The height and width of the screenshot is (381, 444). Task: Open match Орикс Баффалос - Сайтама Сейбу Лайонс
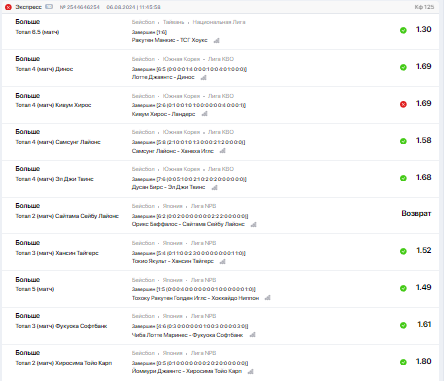188,224
